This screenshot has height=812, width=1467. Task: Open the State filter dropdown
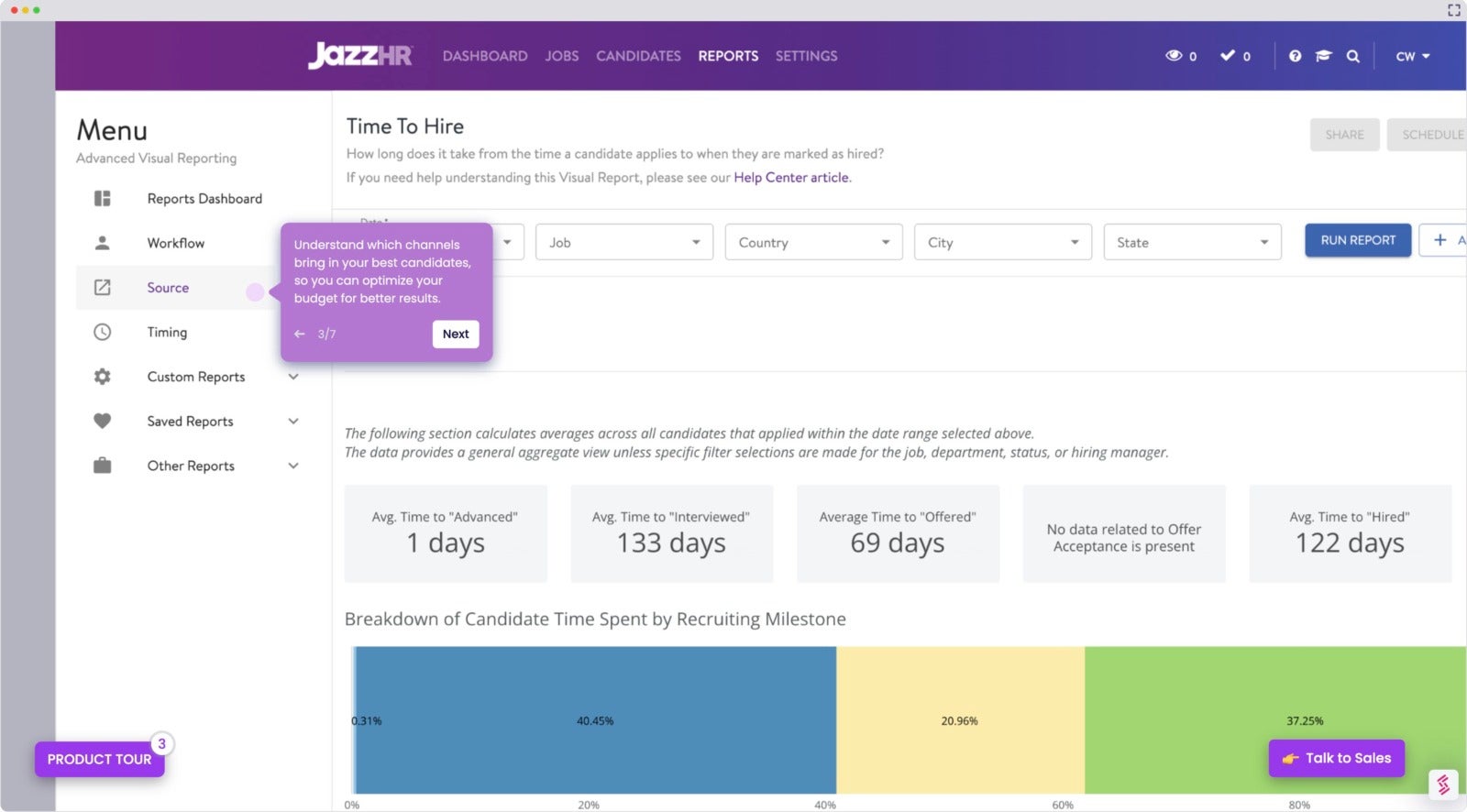point(1192,242)
